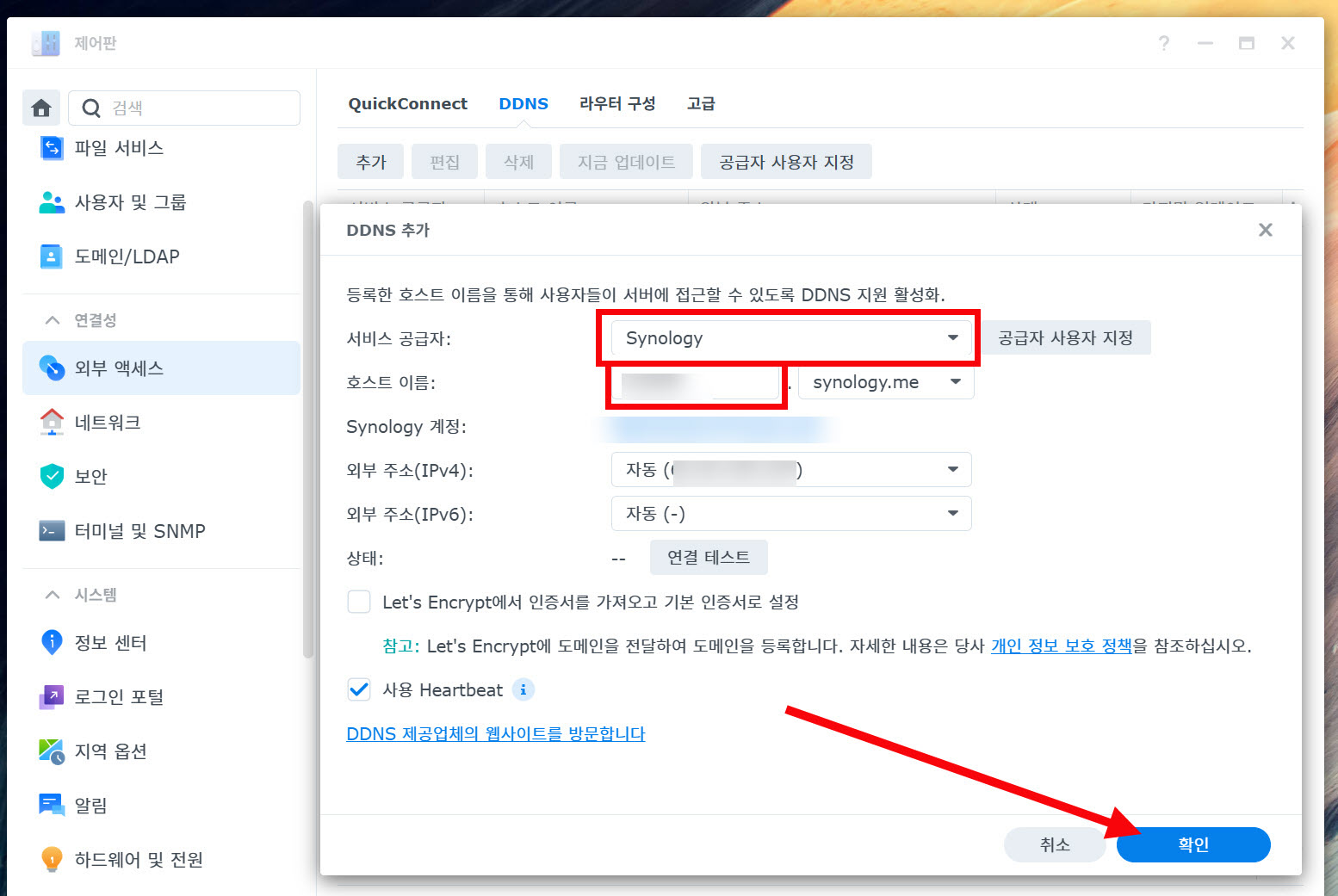Toggle the 사용 Heartbeat checkbox
Screen dimensions: 1338x896
[359, 689]
